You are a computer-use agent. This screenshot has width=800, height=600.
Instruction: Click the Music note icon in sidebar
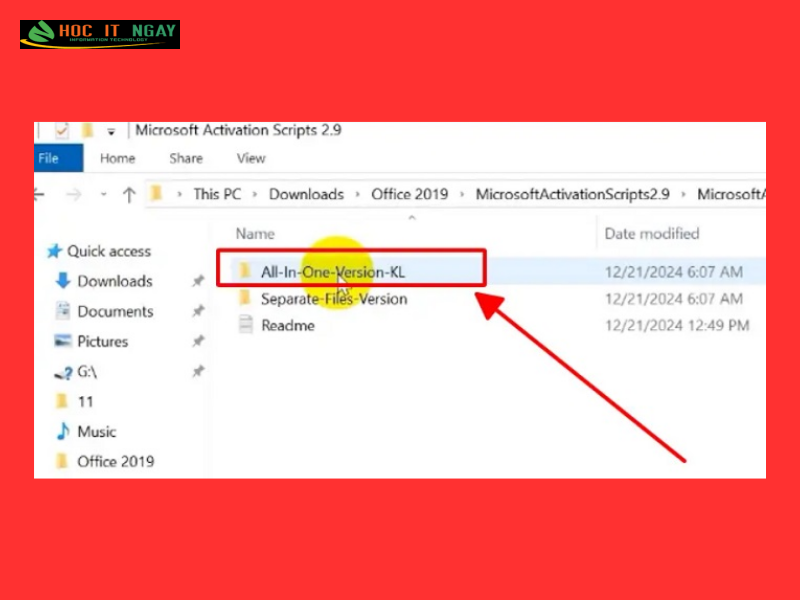[x=63, y=431]
